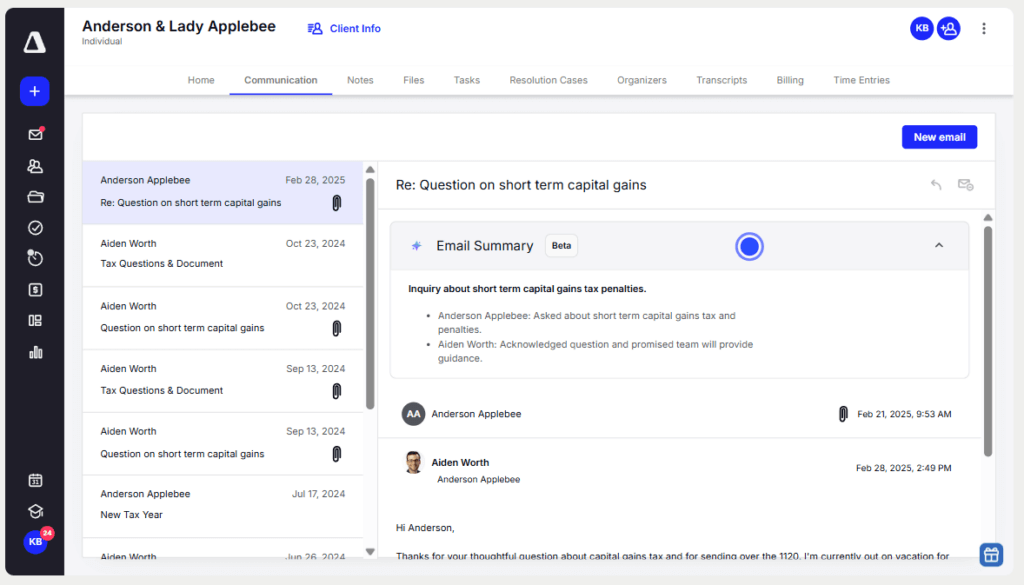Collapse the Email Summary panel

938,246
